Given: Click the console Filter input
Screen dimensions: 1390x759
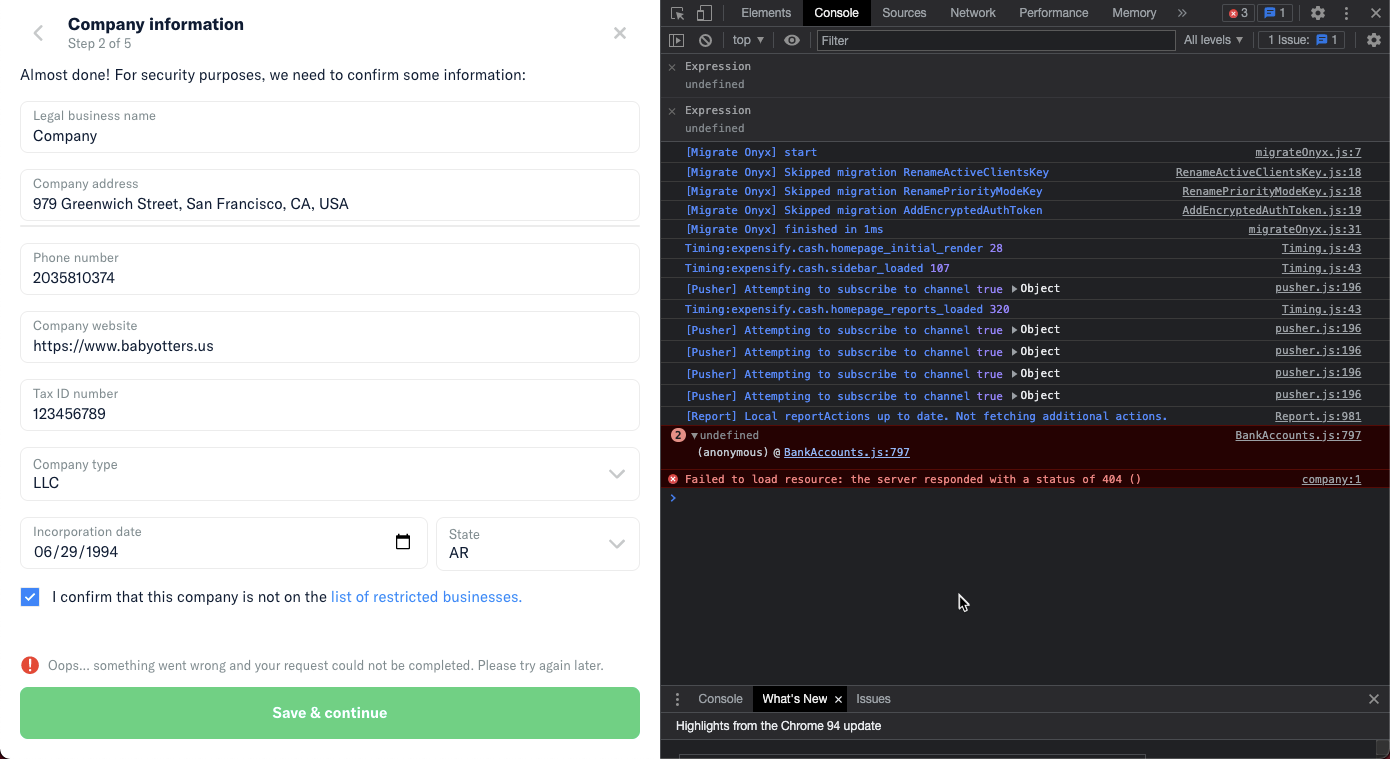Looking at the screenshot, I should [x=996, y=40].
